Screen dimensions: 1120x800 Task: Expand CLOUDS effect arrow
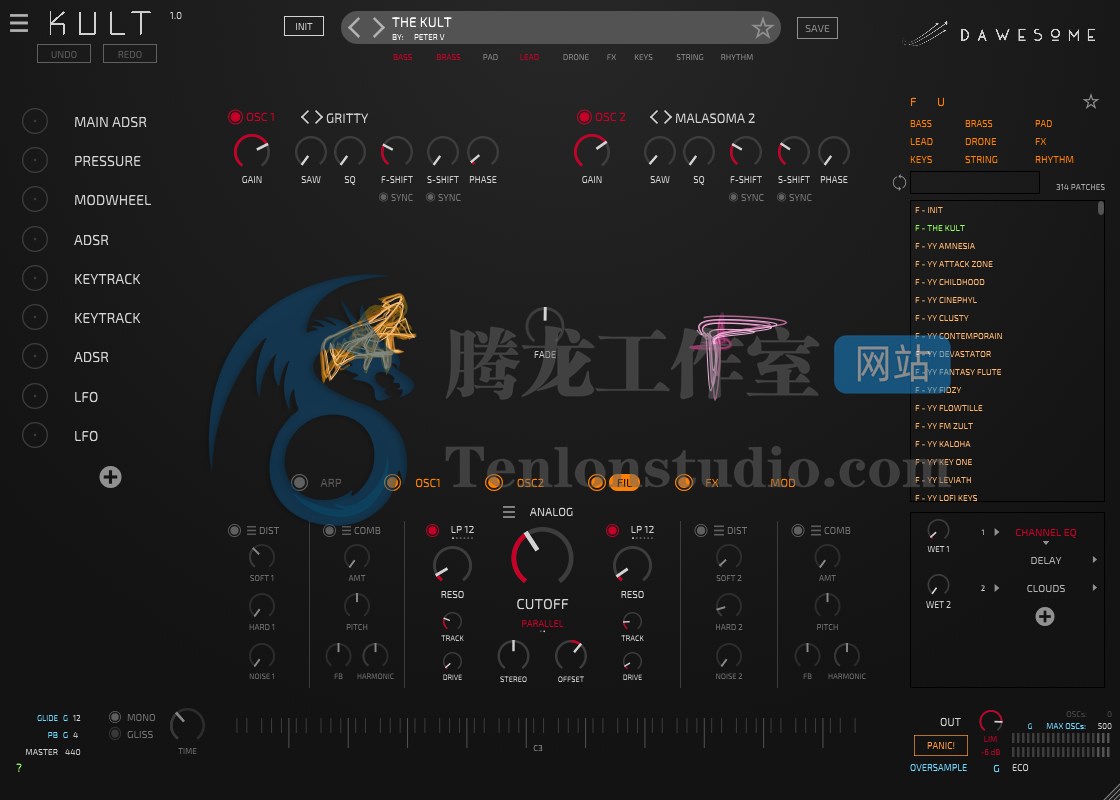(x=1094, y=588)
